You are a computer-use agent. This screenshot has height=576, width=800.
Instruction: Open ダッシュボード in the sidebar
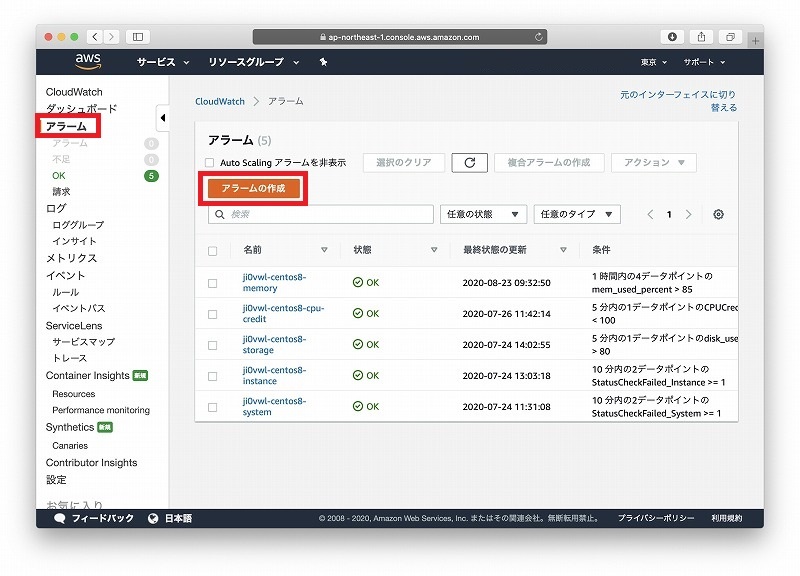81,109
